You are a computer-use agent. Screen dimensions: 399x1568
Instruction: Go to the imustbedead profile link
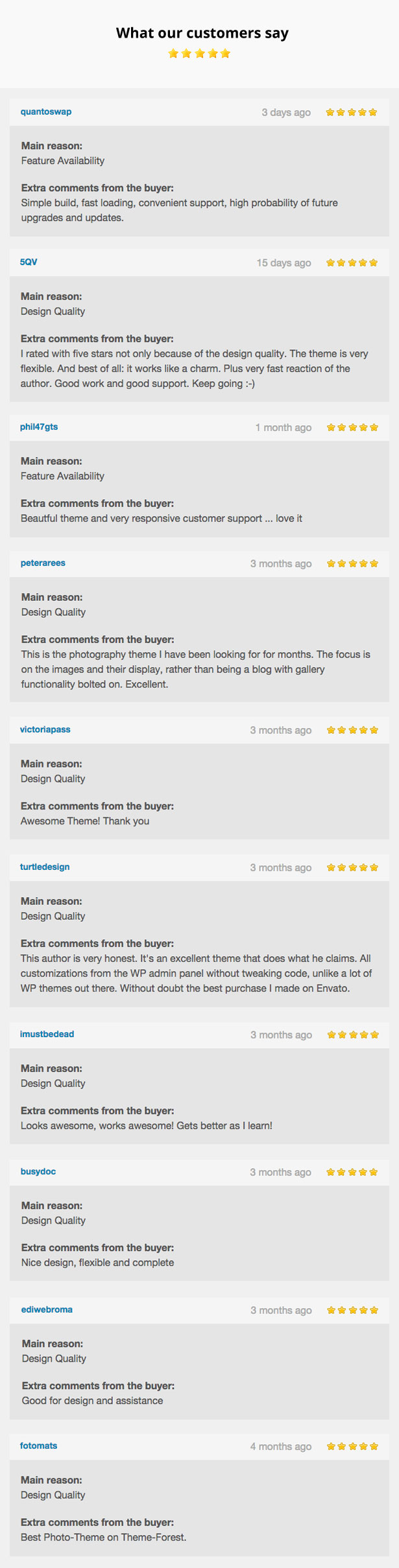point(47,1034)
